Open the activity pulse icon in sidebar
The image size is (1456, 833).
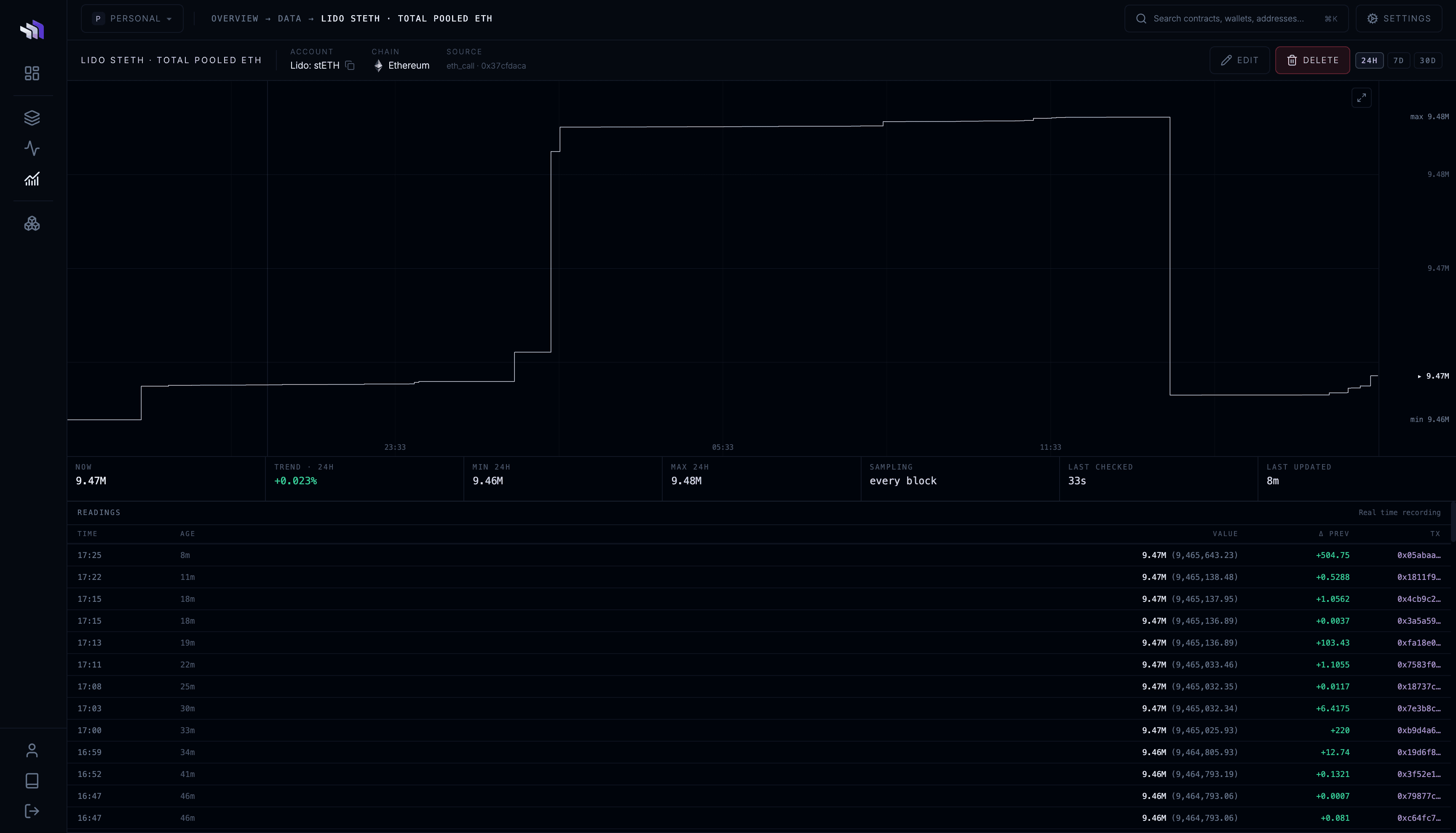(32, 149)
